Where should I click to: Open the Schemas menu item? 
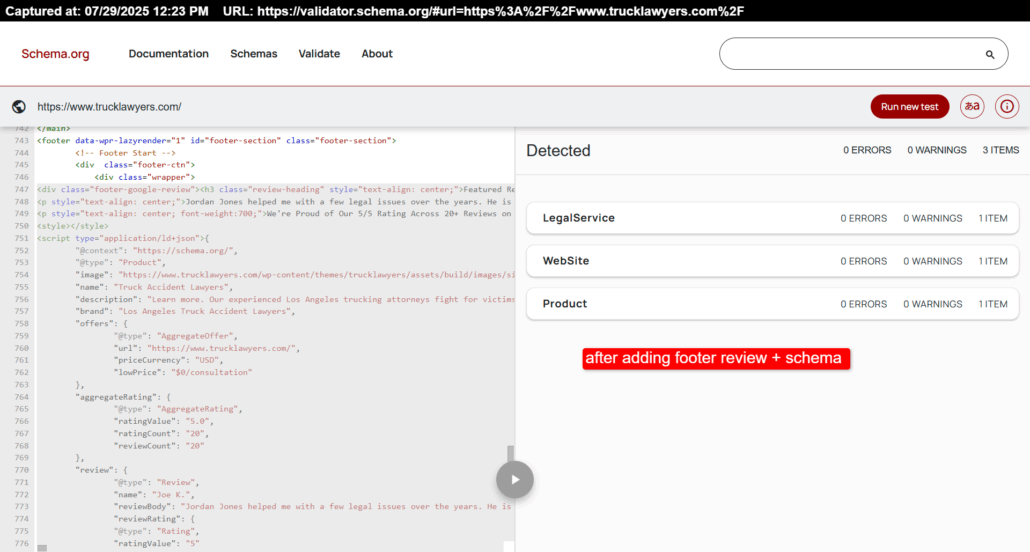pos(254,54)
